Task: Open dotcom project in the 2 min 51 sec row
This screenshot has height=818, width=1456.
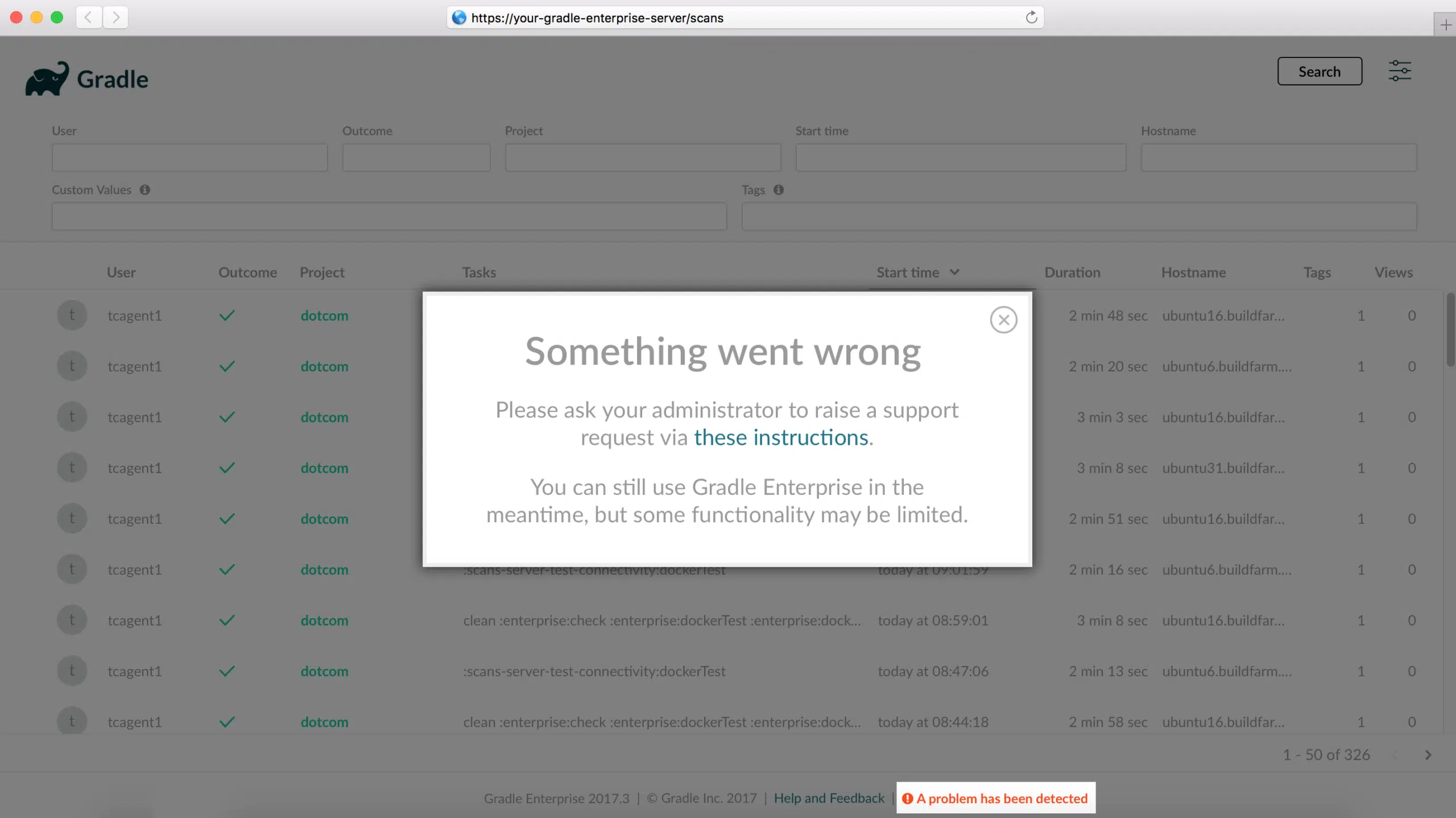Action: pyautogui.click(x=324, y=519)
